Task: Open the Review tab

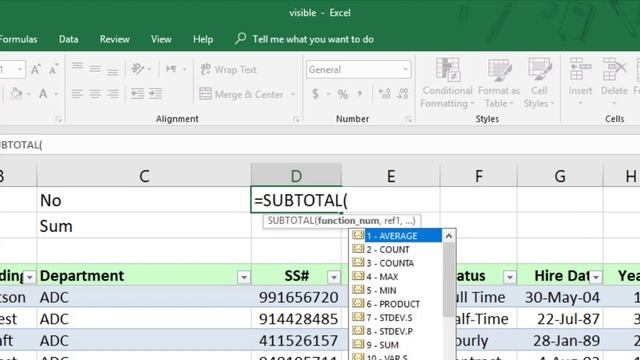Action: coord(114,39)
